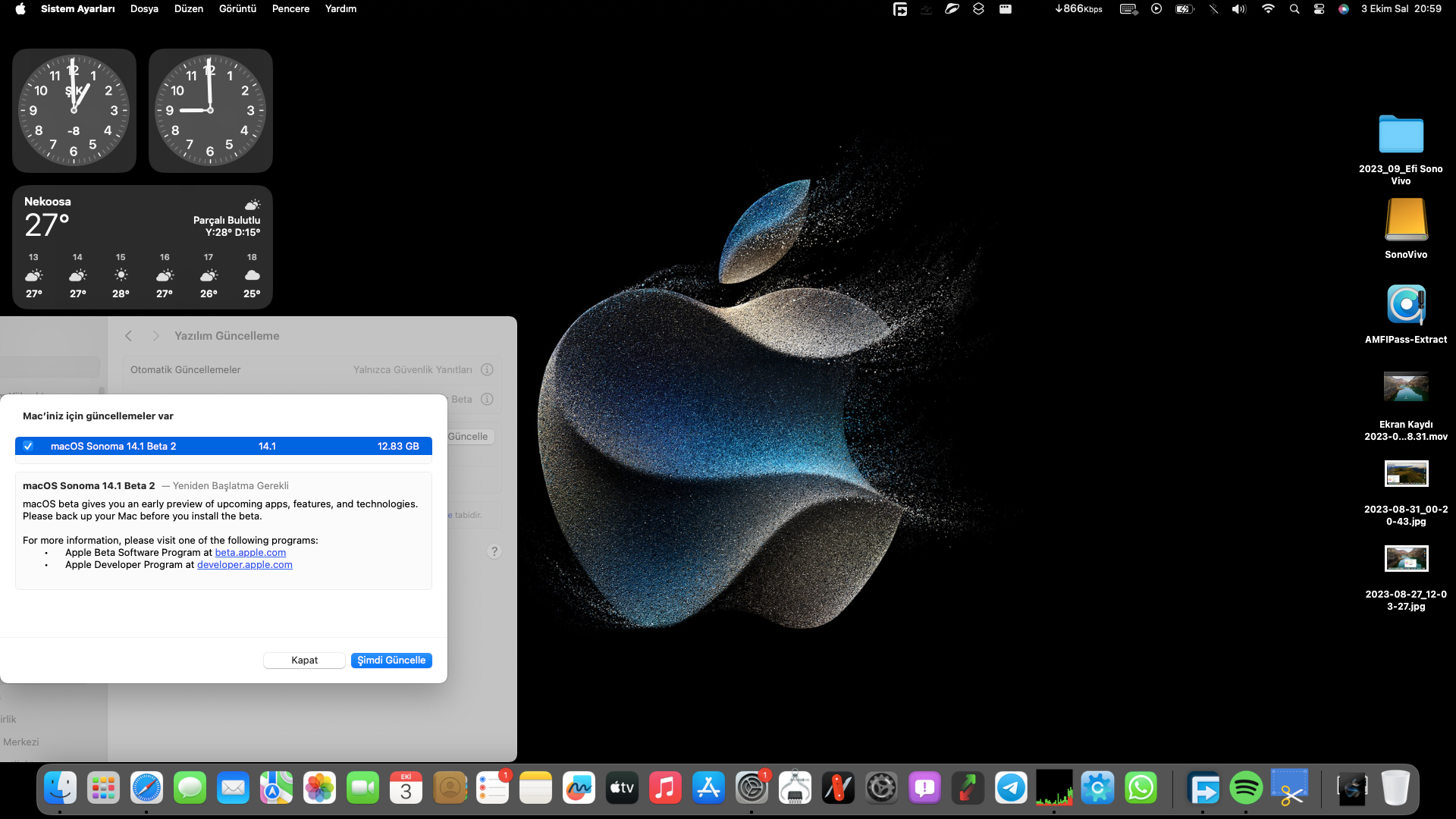This screenshot has height=819, width=1456.
Task: Click the volume icon in menu bar
Action: [1238, 9]
